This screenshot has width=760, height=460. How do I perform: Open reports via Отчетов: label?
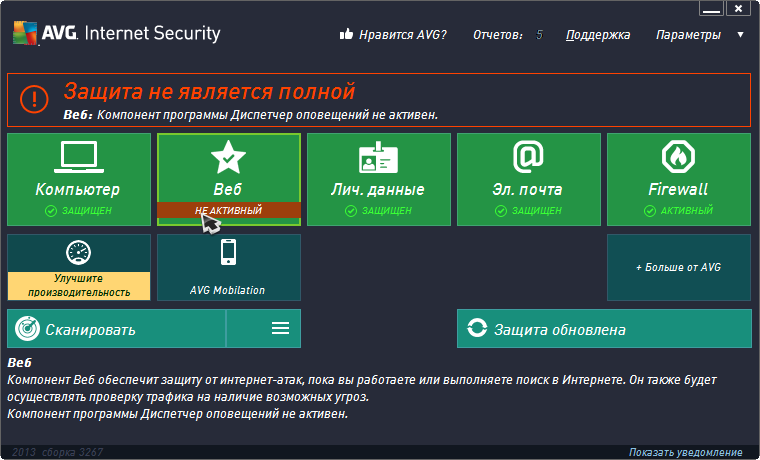(x=498, y=35)
